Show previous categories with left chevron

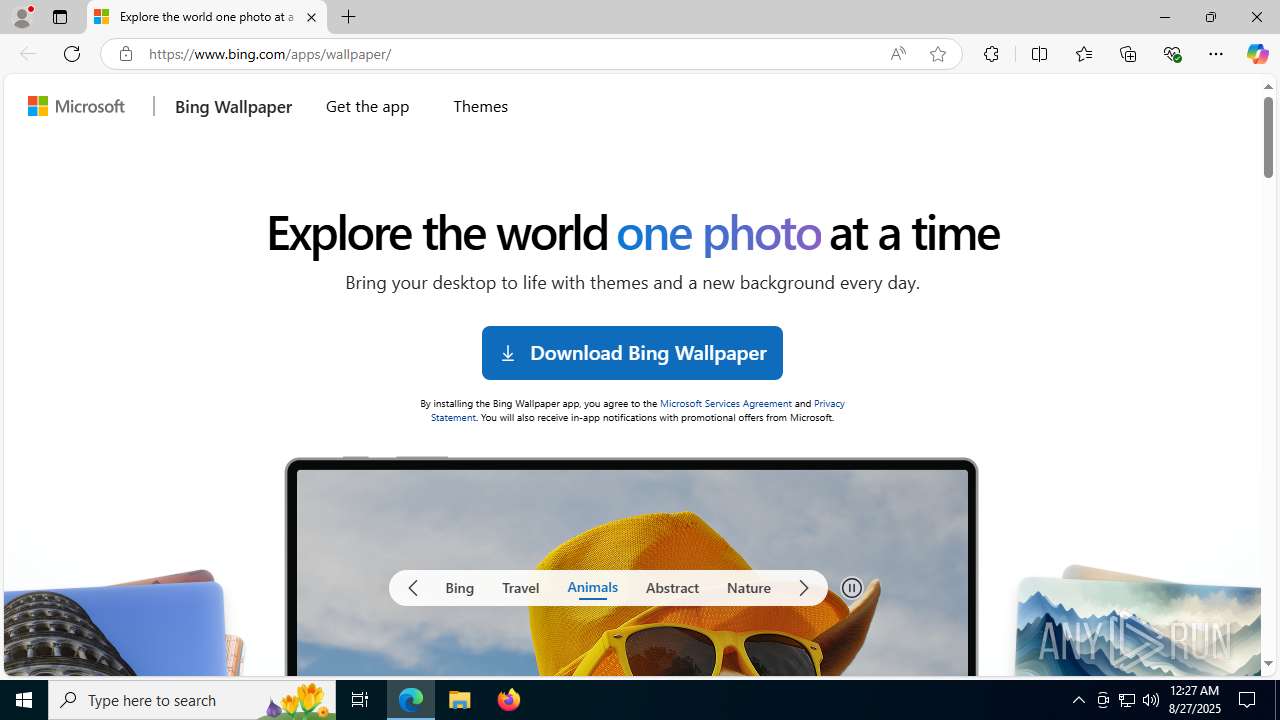(x=413, y=588)
